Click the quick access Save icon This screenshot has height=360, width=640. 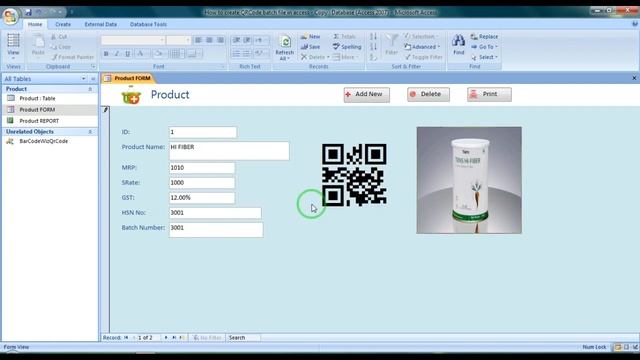click(x=28, y=12)
